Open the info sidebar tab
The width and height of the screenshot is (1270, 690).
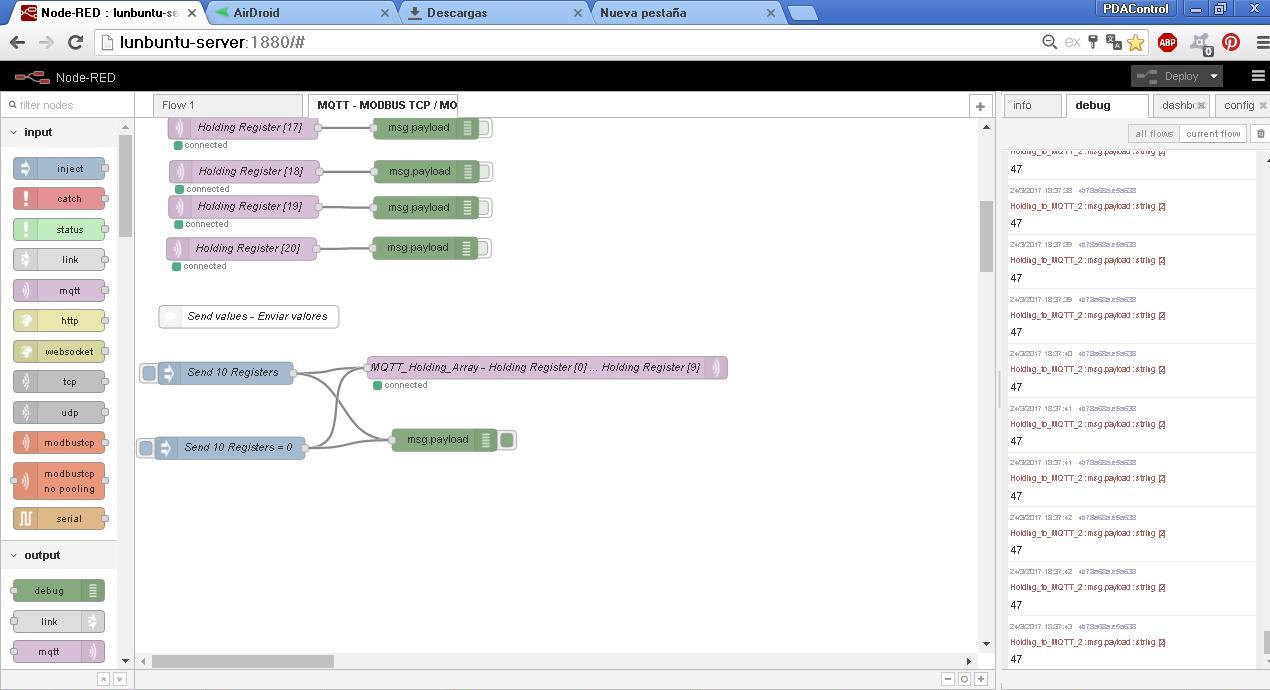[1033, 105]
